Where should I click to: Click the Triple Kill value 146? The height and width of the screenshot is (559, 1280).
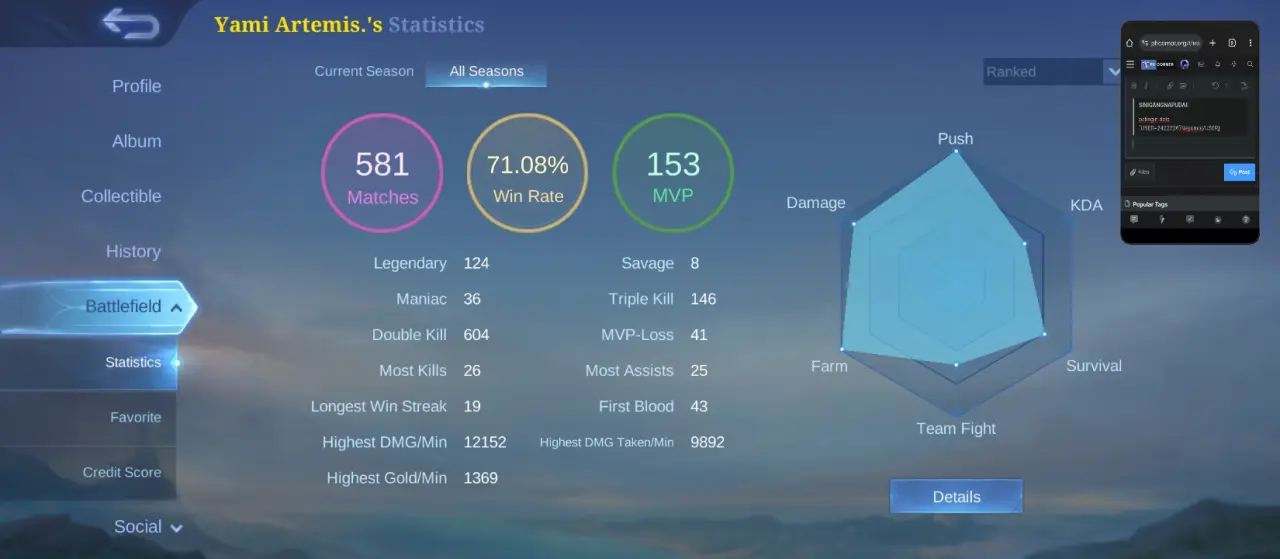[703, 299]
